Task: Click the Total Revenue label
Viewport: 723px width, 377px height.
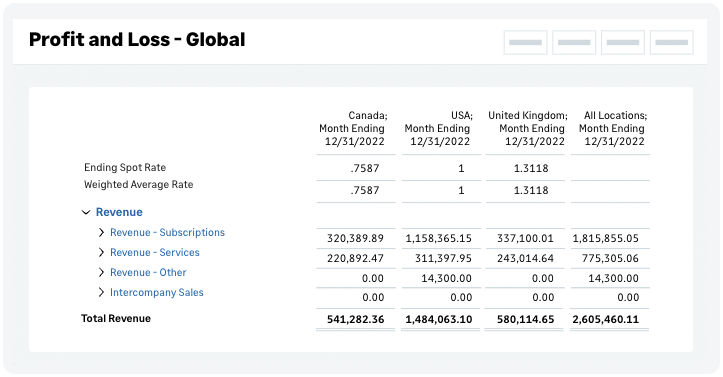Action: 116,318
